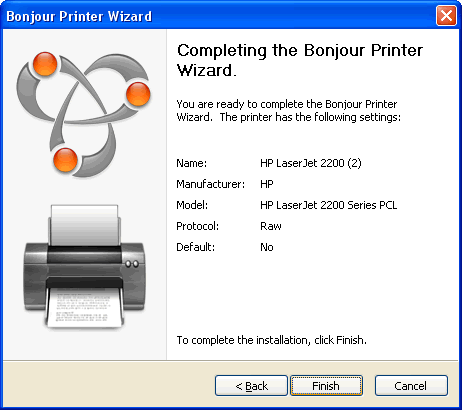The image size is (462, 410).
Task: Click the Finish button
Action: click(x=326, y=386)
